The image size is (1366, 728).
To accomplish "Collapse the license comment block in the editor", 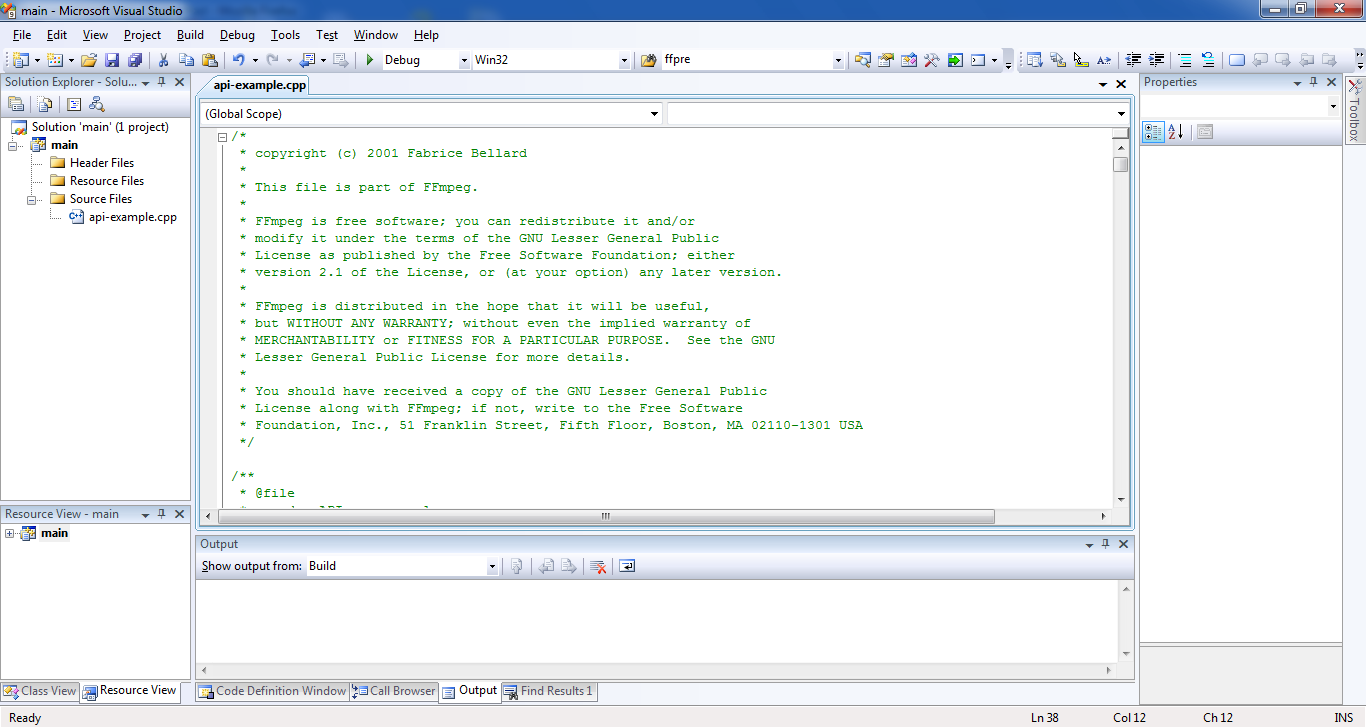I will 221,135.
